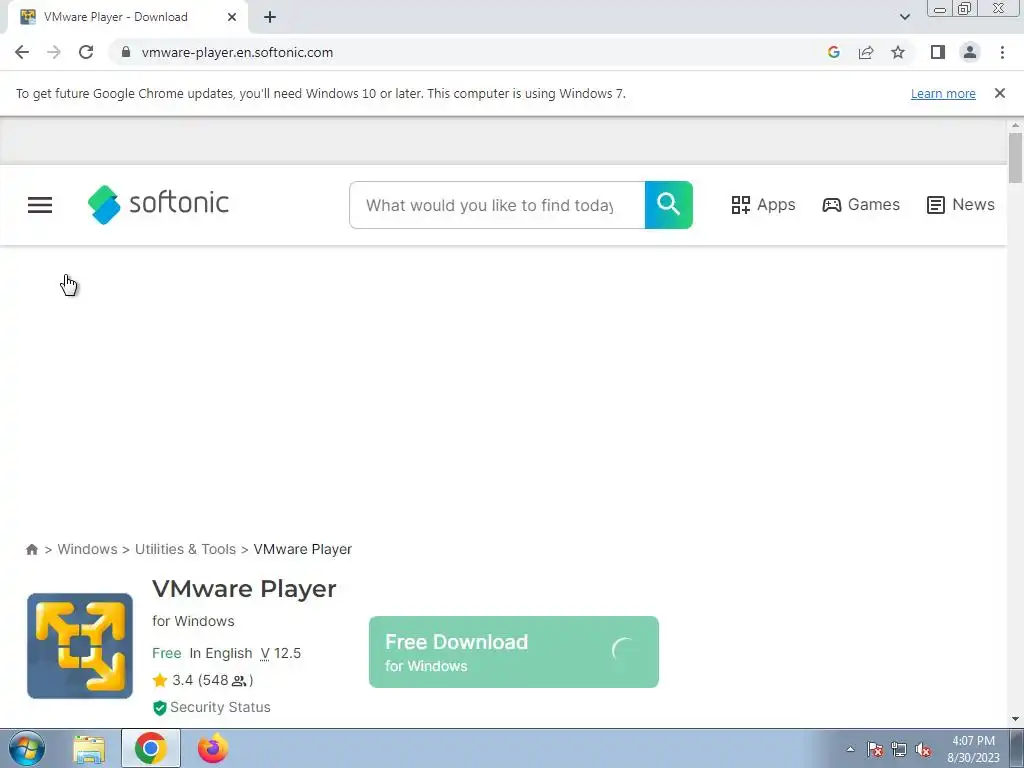Click the 'VMware Player' page heading
Image resolution: width=1024 pixels, height=768 pixels.
point(244,588)
